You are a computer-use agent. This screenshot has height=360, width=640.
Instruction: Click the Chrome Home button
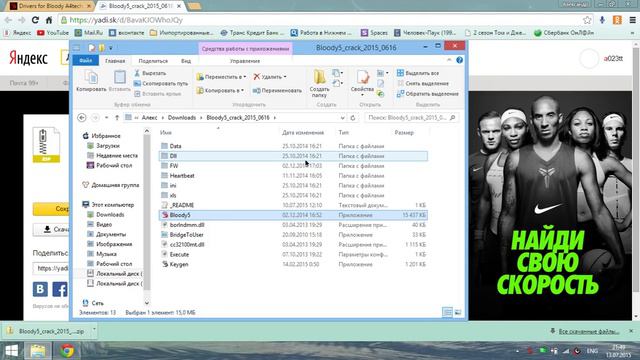[x=49, y=20]
